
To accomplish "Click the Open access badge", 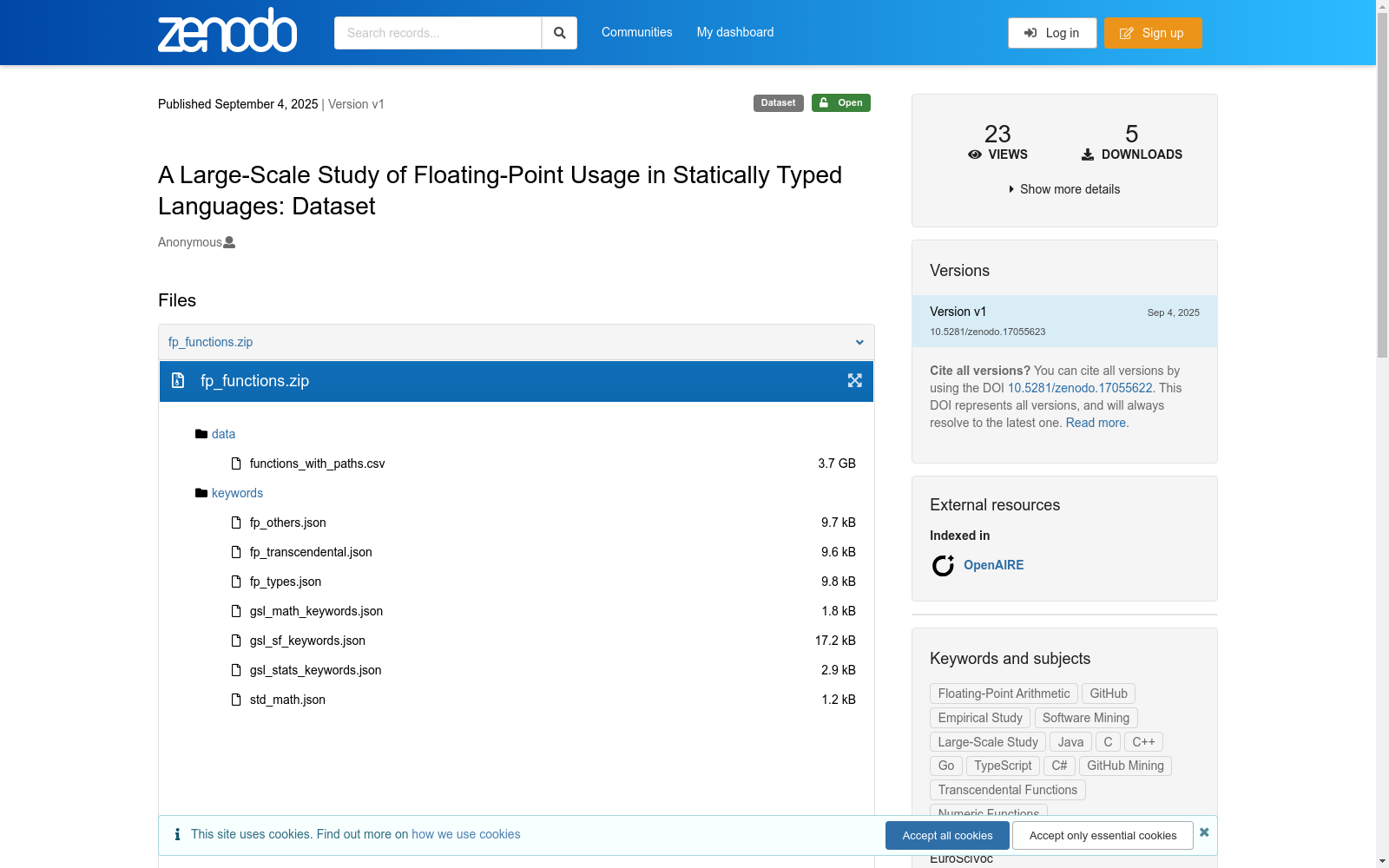I will (841, 102).
